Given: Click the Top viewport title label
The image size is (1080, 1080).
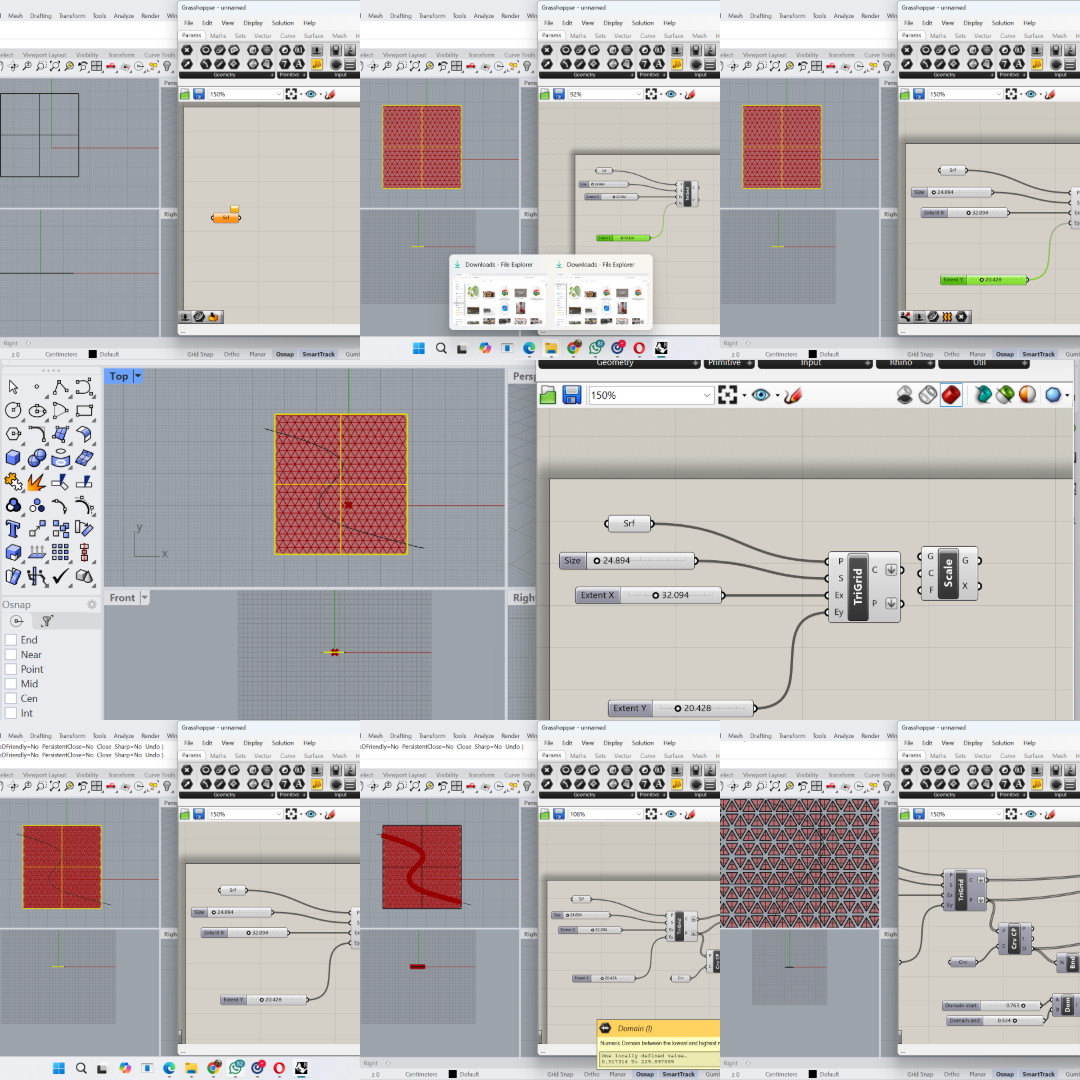Looking at the screenshot, I should point(118,376).
